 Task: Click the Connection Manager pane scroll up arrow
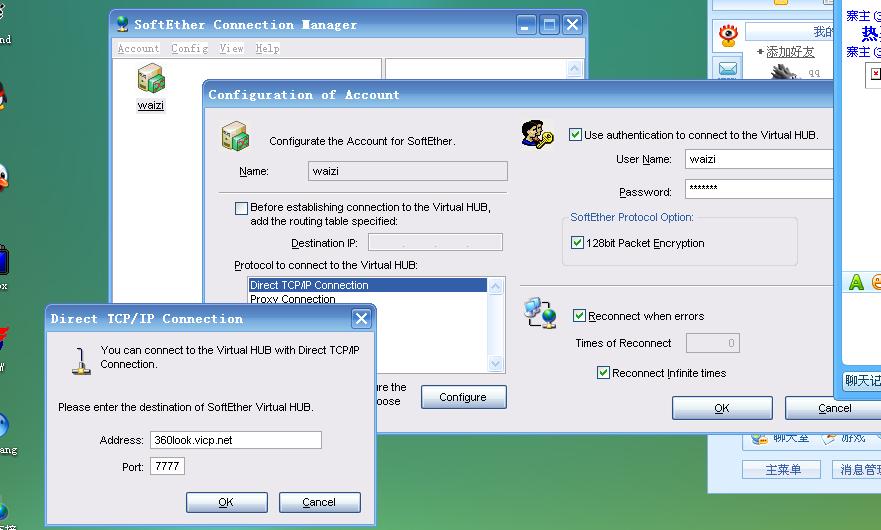pos(574,69)
